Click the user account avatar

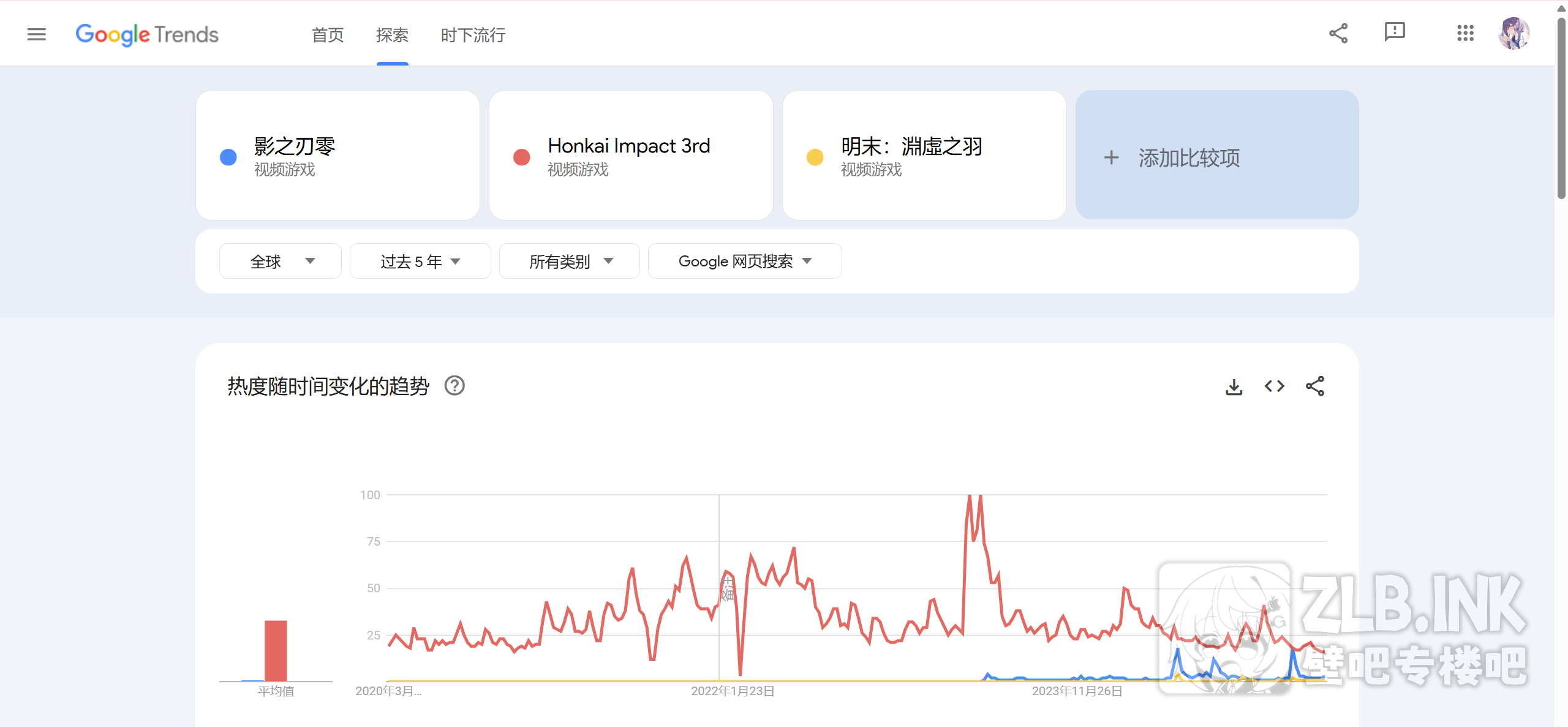[1514, 33]
